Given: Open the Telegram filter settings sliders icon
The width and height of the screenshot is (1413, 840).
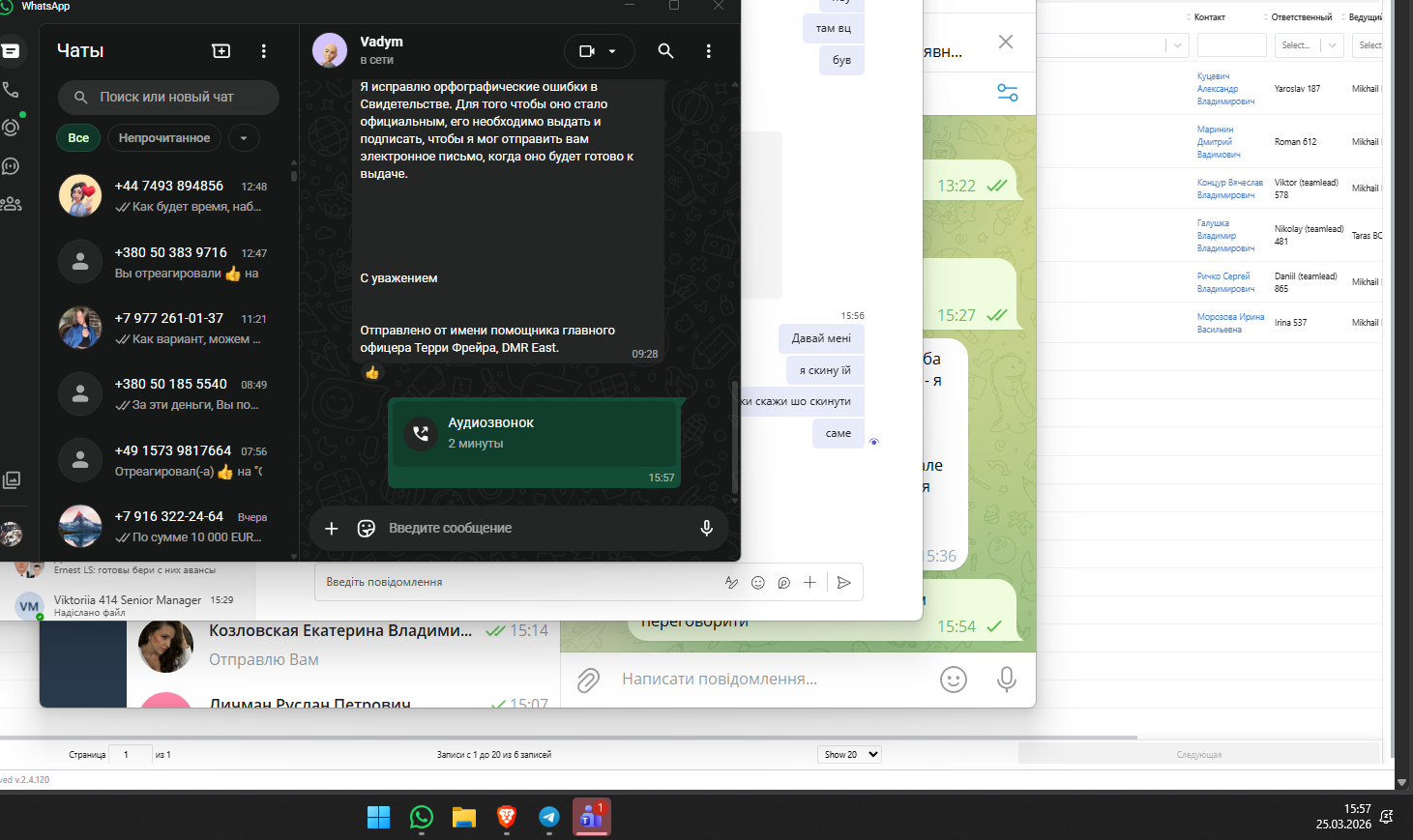Looking at the screenshot, I should (1008, 93).
